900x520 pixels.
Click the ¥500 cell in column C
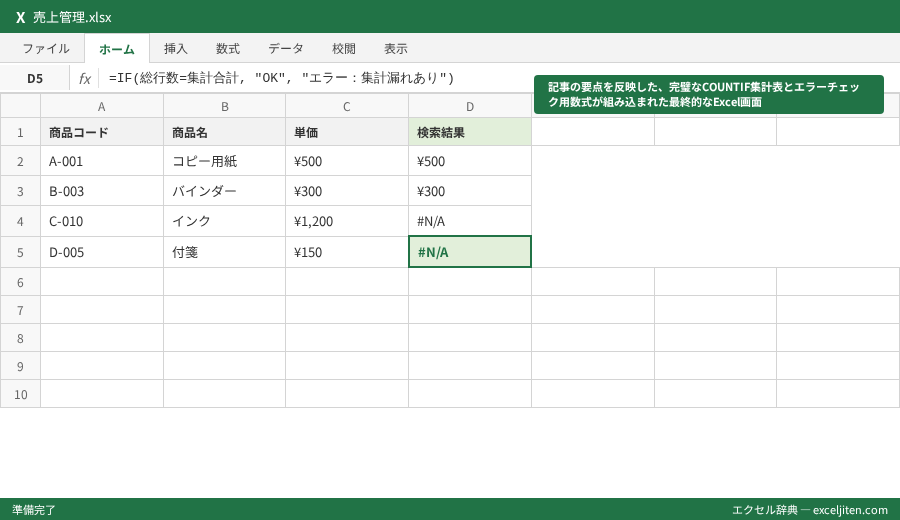[347, 161]
